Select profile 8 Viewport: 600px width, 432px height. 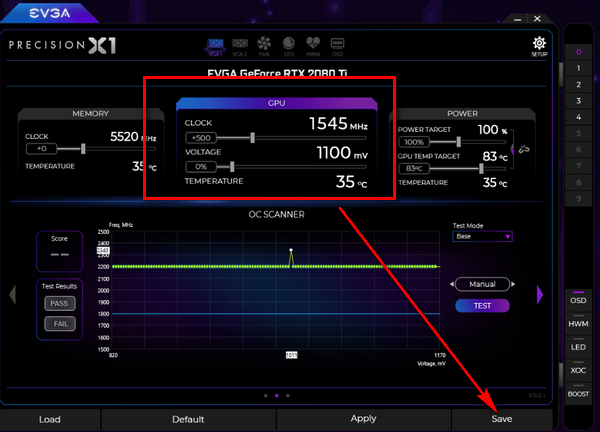pos(579,183)
